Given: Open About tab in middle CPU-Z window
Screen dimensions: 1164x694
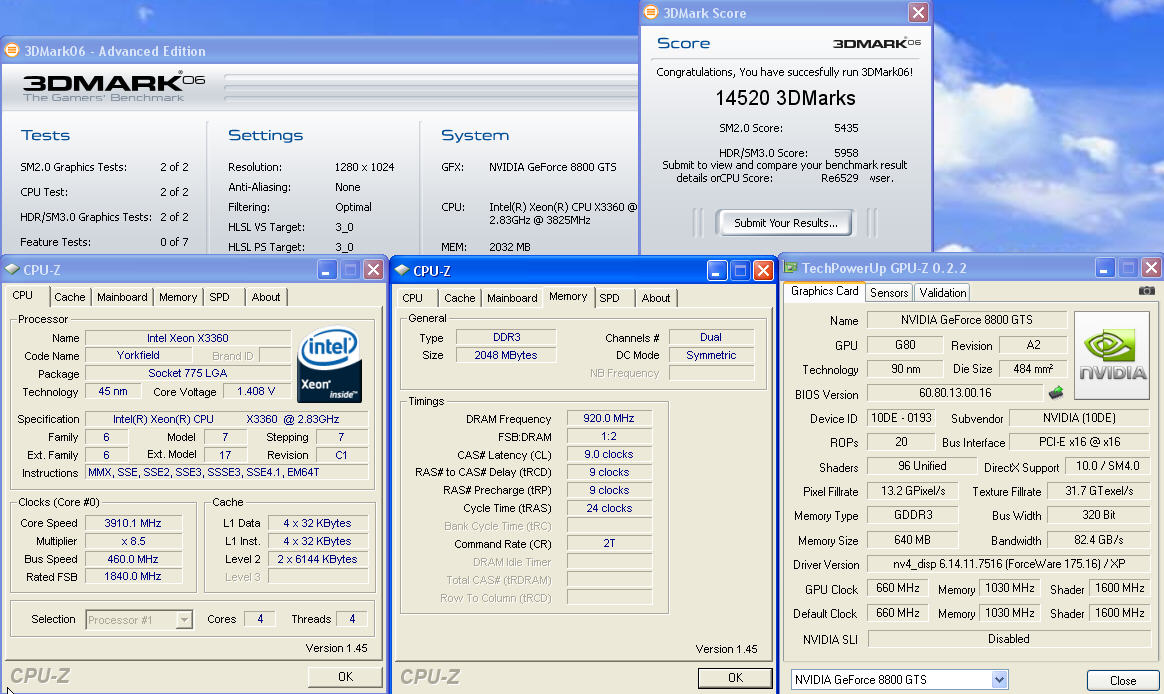Looking at the screenshot, I should [655, 298].
